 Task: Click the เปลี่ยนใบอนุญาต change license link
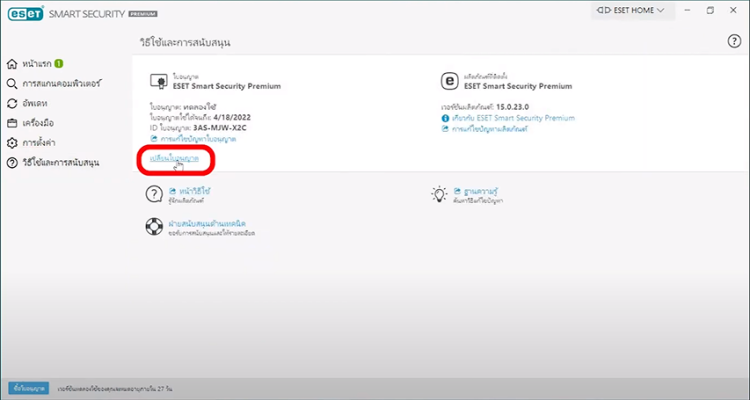(174, 158)
